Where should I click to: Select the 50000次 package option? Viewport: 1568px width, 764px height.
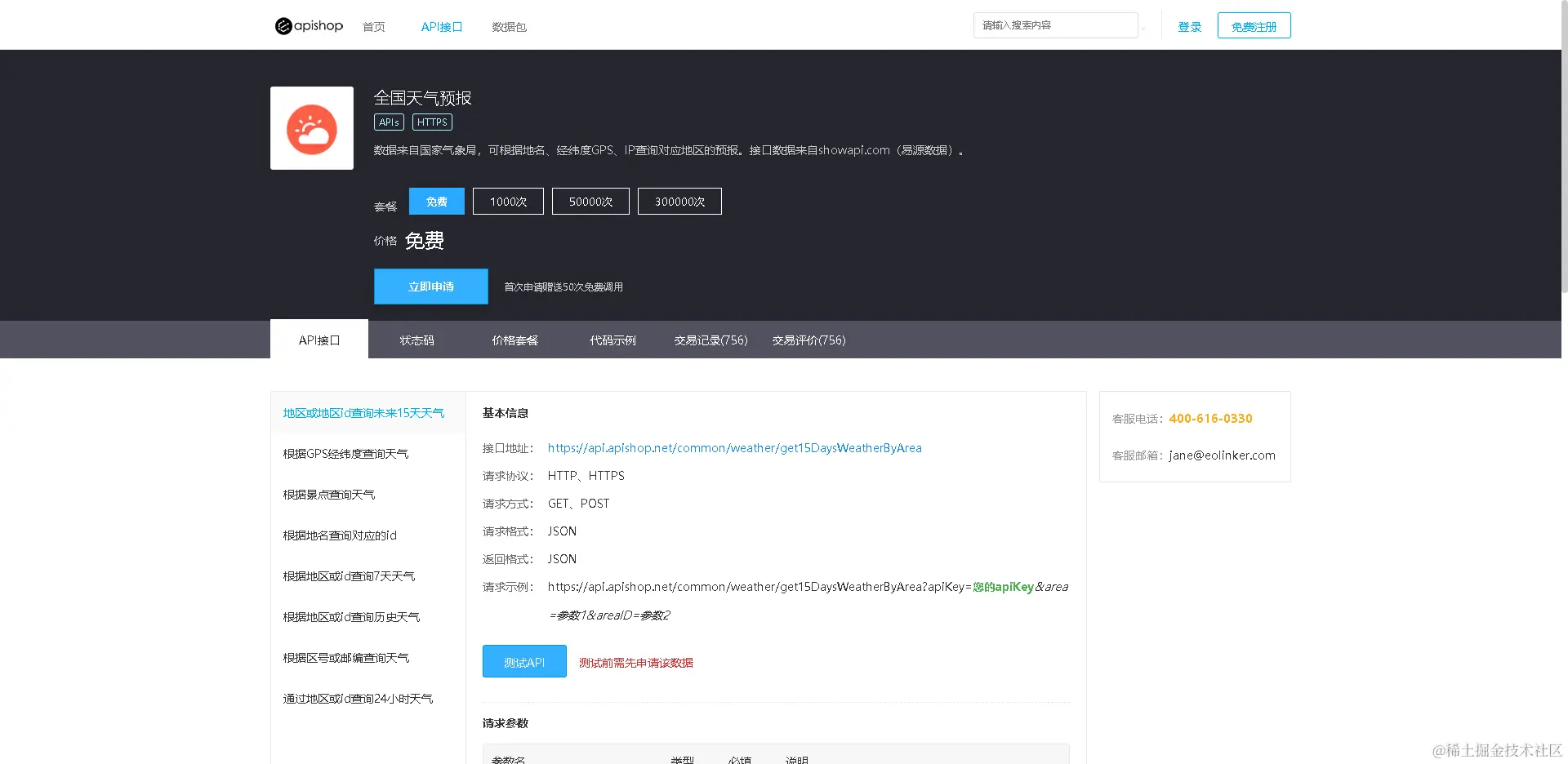(590, 202)
